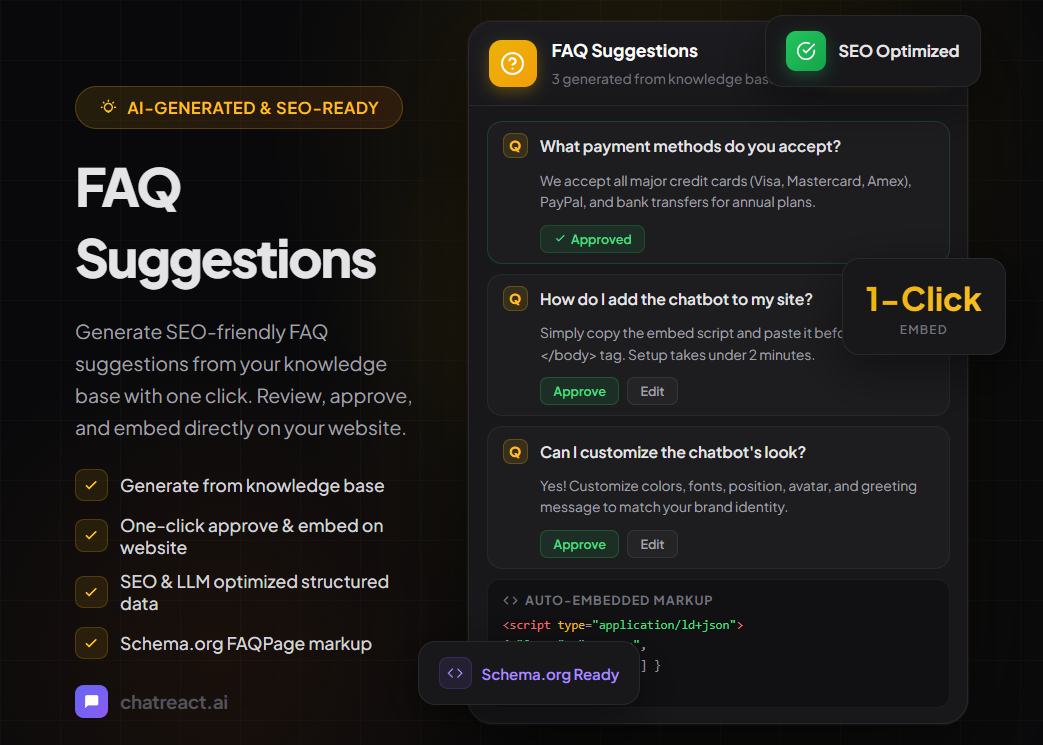Click the purple code icon on Schema.org Ready badge
The image size is (1043, 745).
(x=454, y=673)
